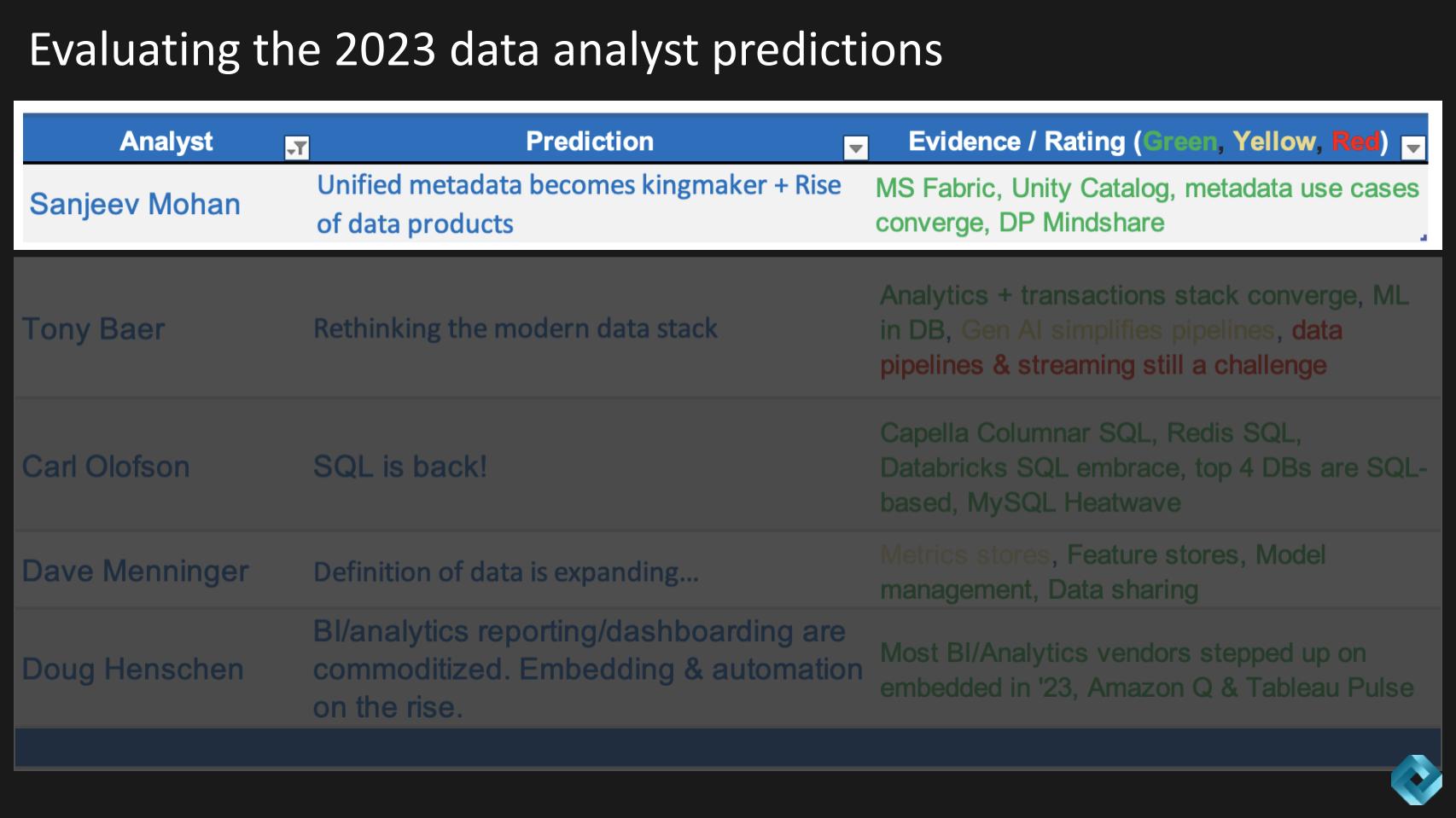Click the dark empty row at table bottom
Viewport: 1456px width, 818px height.
[x=725, y=739]
